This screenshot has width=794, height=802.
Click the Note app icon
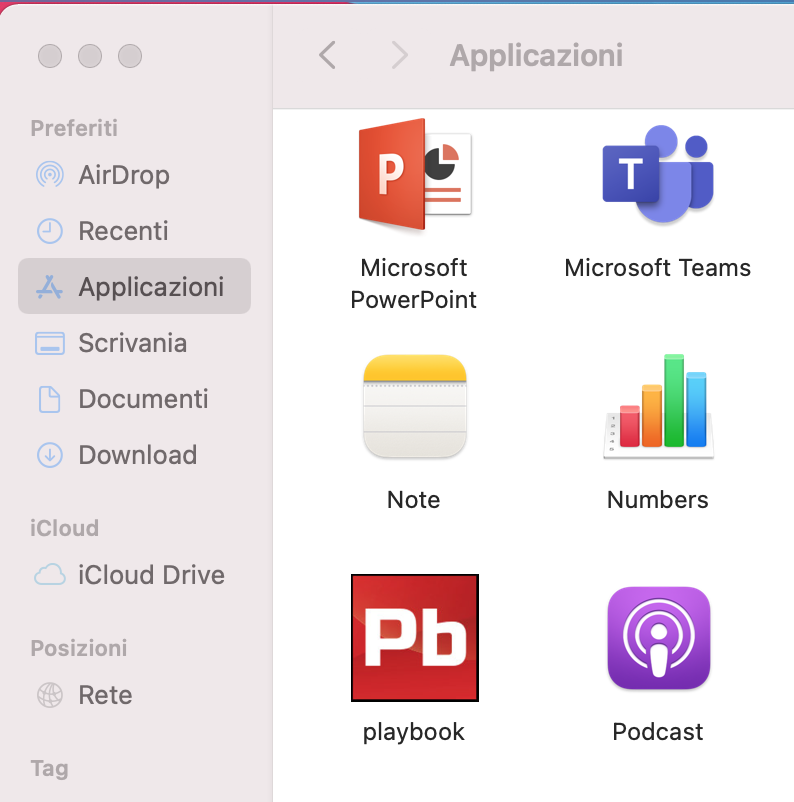point(415,406)
